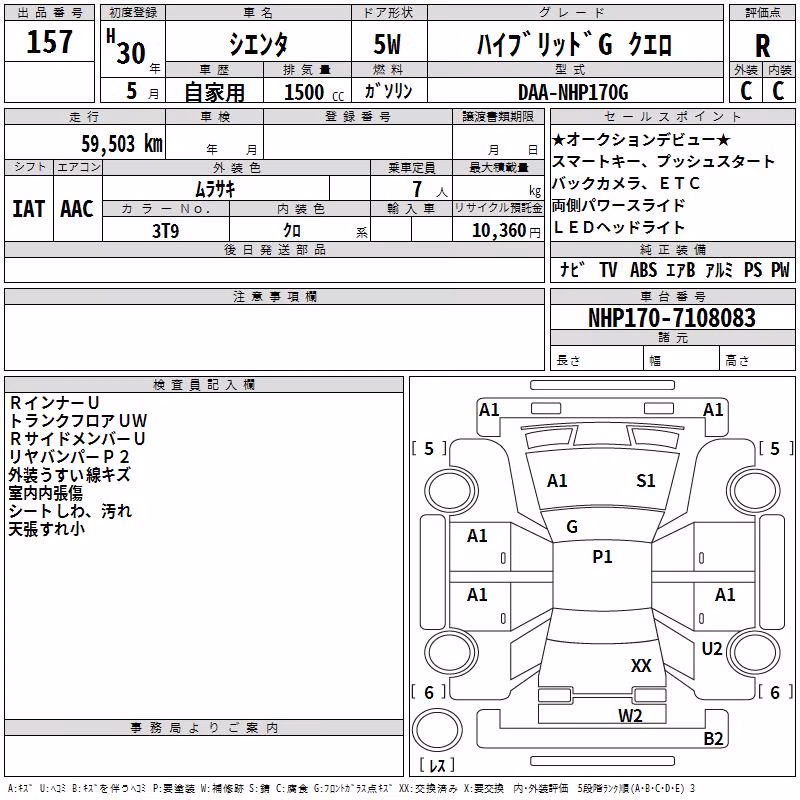Click the TV equipment label

coord(608,269)
